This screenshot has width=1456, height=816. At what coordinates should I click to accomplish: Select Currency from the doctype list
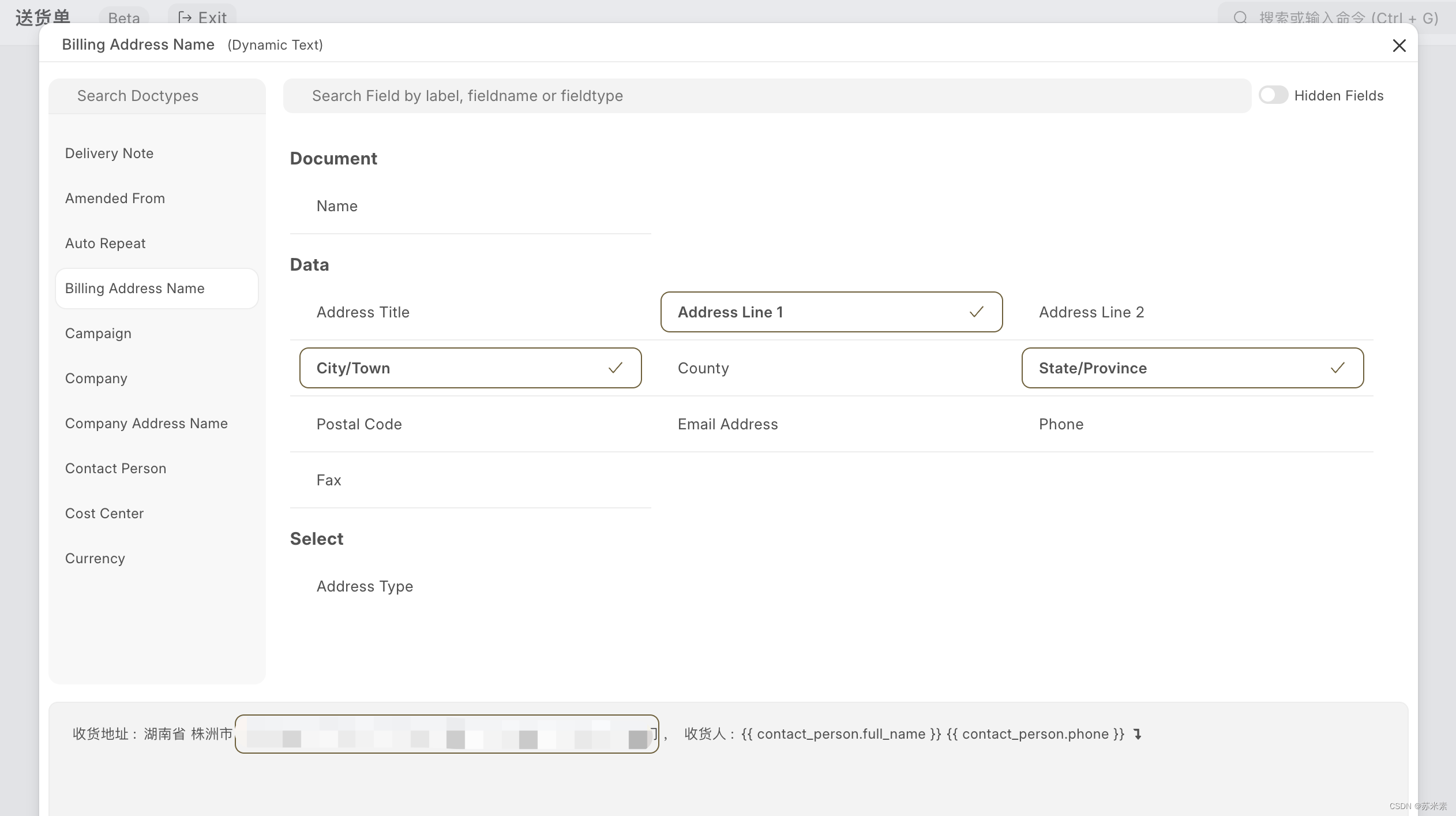95,559
